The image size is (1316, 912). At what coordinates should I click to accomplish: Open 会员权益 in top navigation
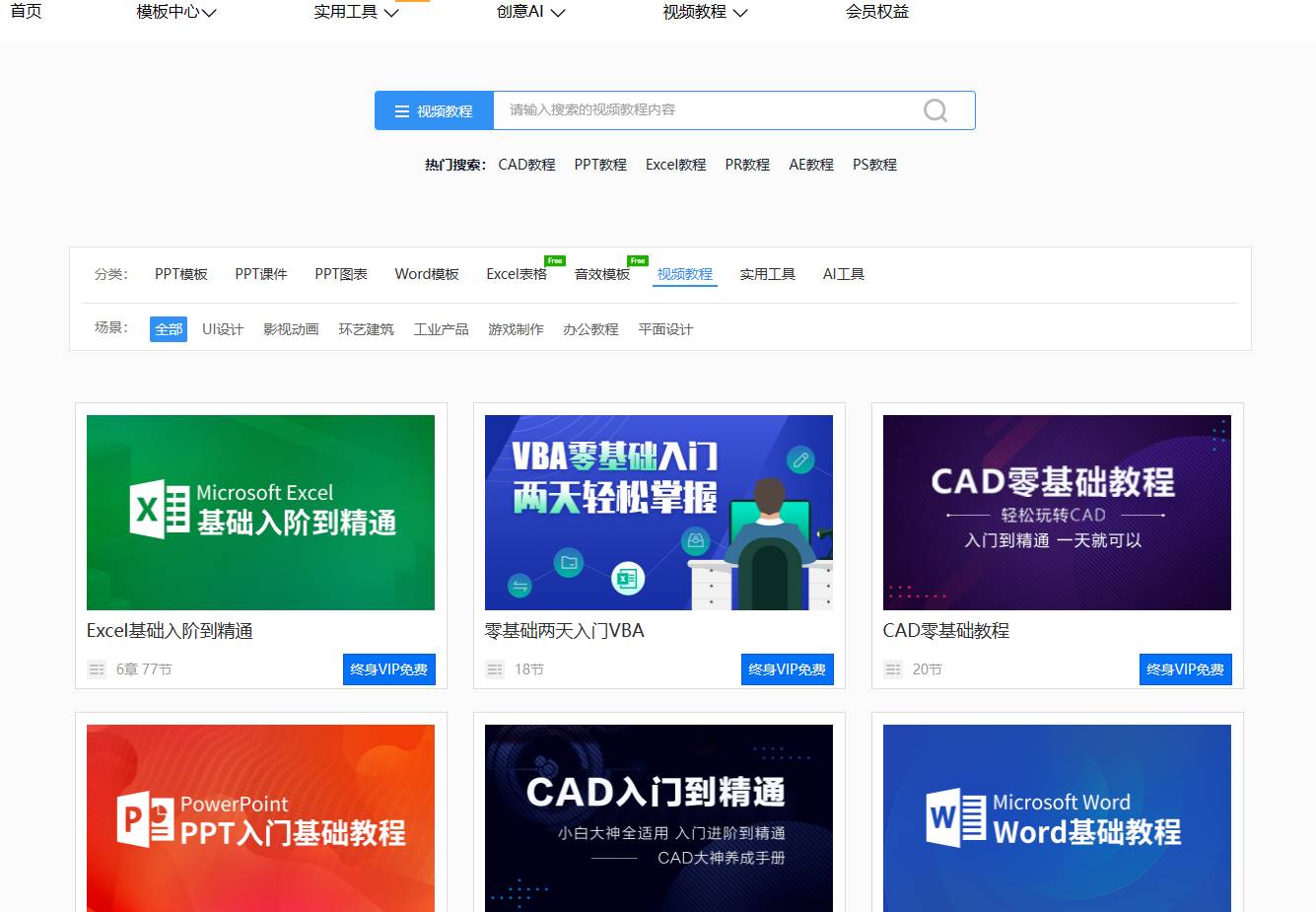877,12
